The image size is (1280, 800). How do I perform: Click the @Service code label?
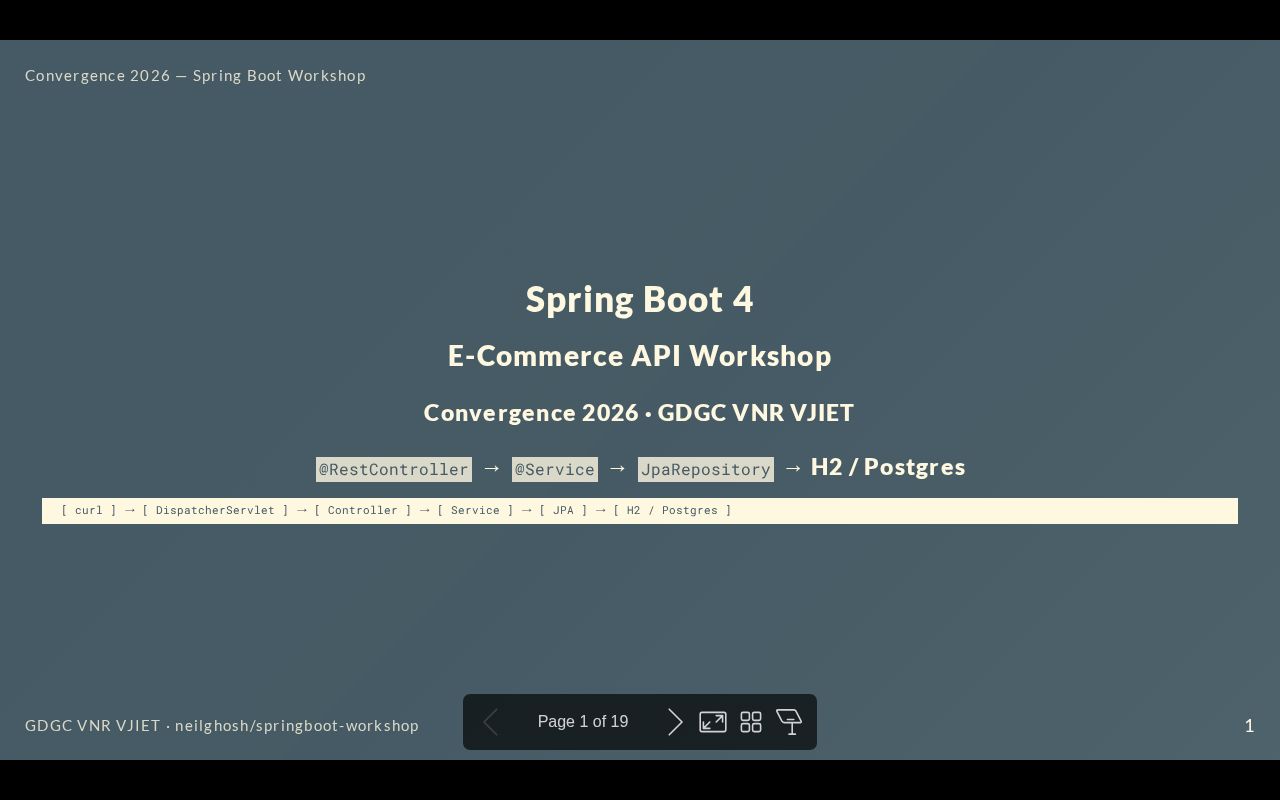point(555,469)
